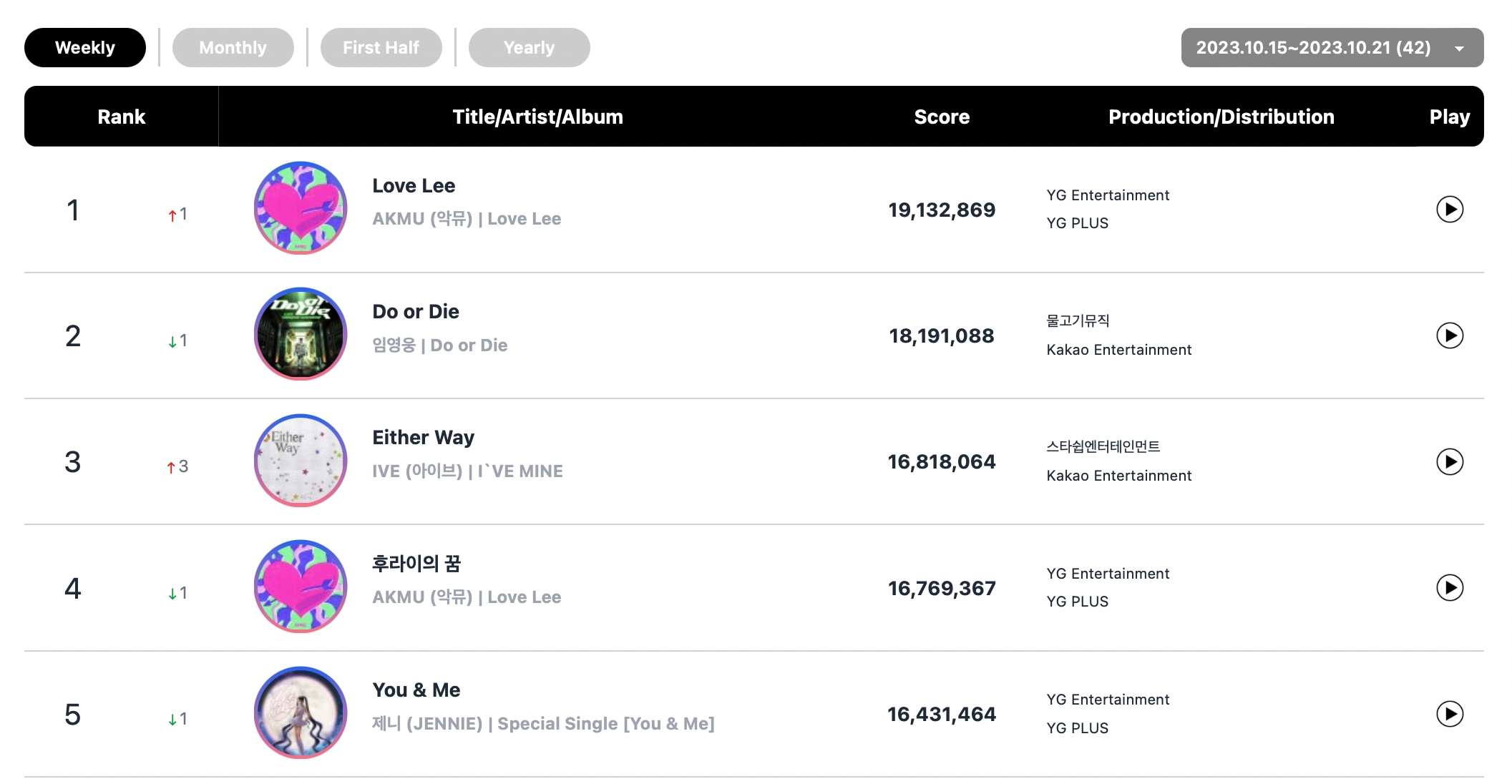1512x784 pixels.
Task: Click the You & Me album cover
Action: (x=301, y=712)
